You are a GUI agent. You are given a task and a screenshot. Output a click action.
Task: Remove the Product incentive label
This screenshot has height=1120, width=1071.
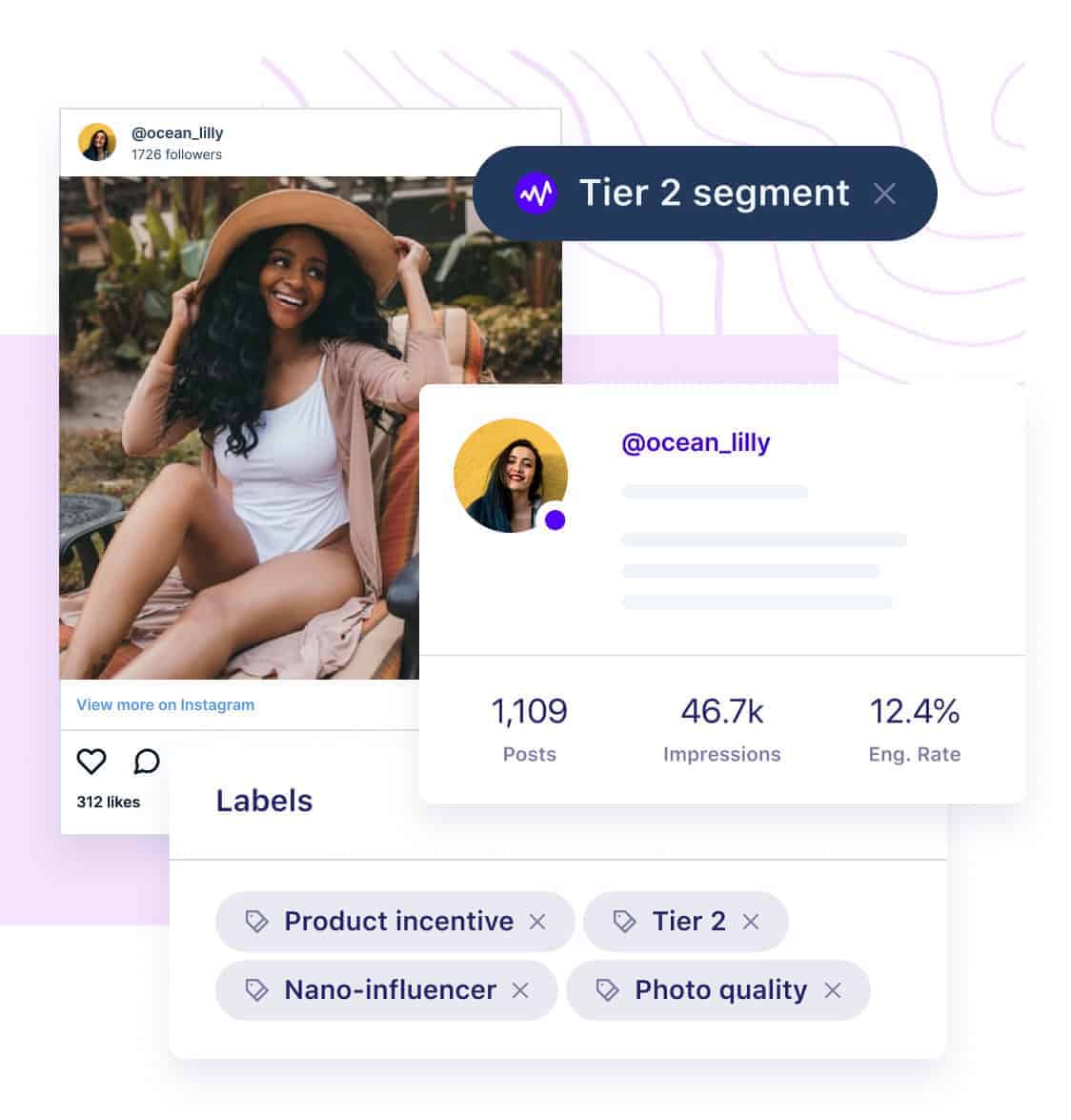click(536, 922)
